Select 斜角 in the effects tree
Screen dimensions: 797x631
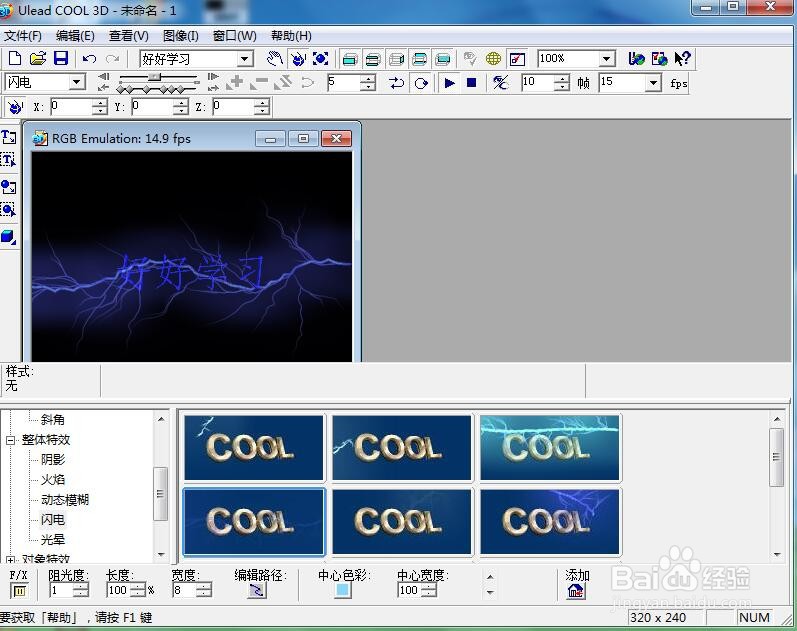tap(53, 419)
